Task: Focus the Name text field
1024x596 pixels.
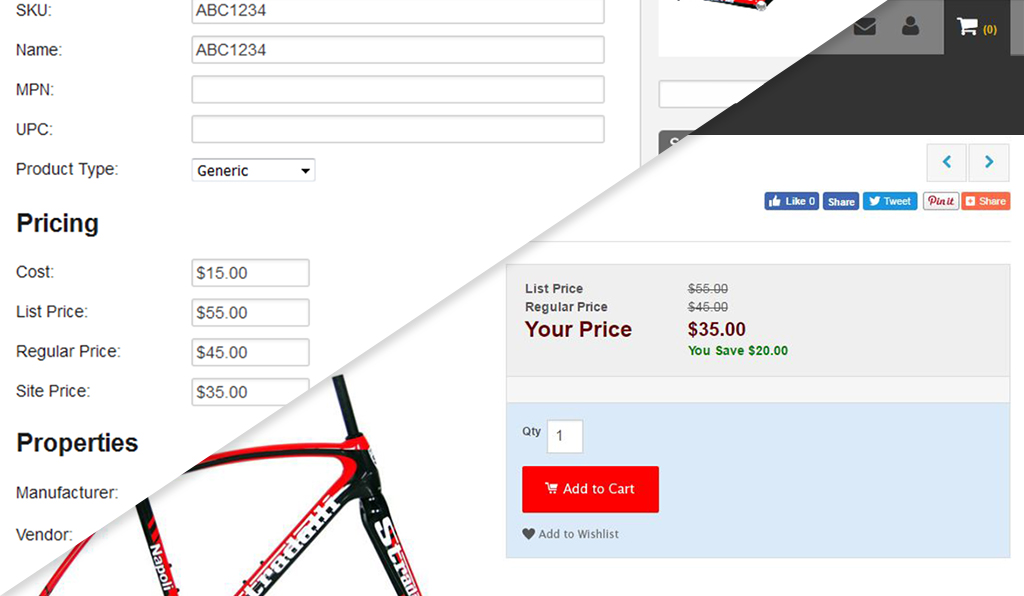Action: tap(398, 50)
